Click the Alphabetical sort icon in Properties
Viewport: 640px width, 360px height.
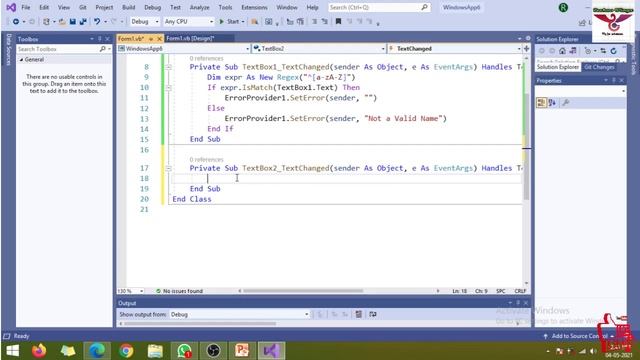coord(552,103)
